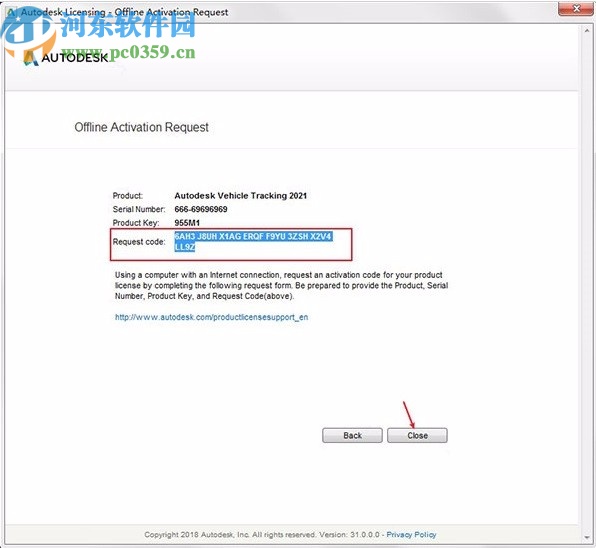
Task: Click the Serial Number label
Action: pyautogui.click(x=139, y=209)
